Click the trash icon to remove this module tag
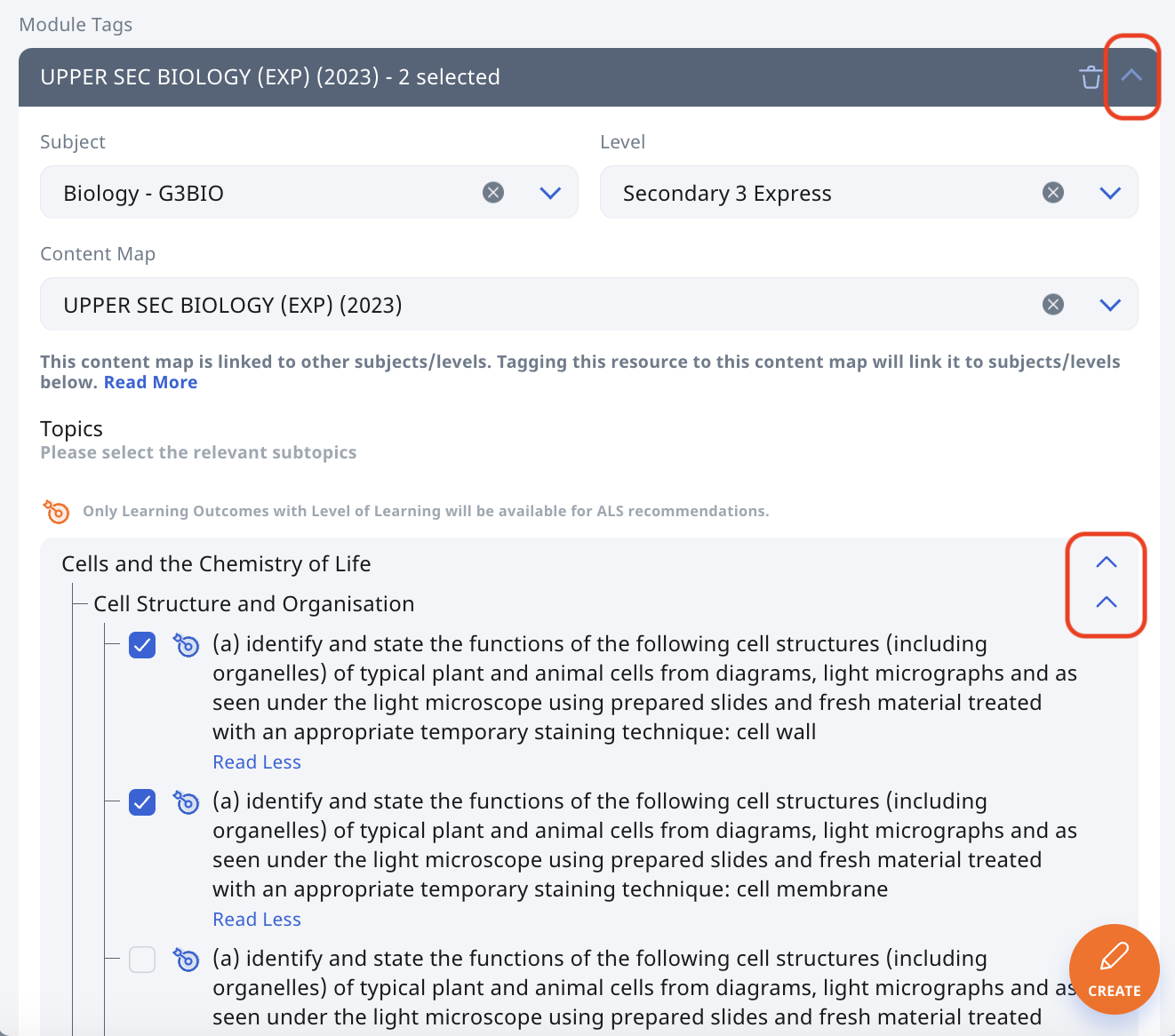Screen dimensions: 1175x1036 (x=1091, y=77)
